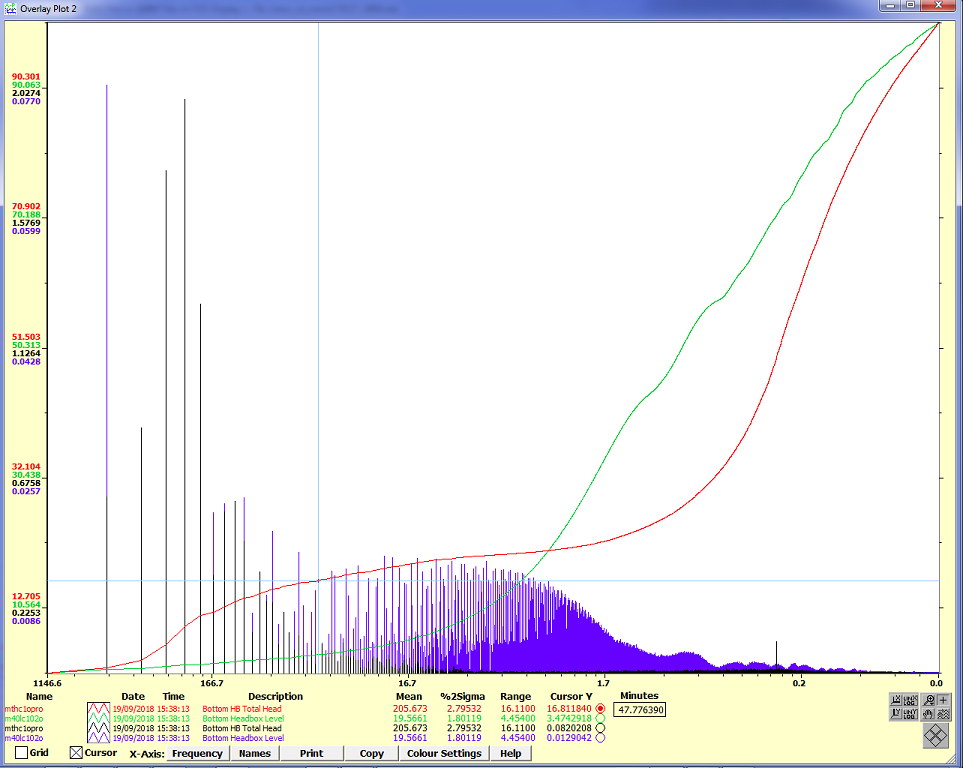Activate the zoom magnifier tool
This screenshot has width=963, height=768.
click(930, 700)
